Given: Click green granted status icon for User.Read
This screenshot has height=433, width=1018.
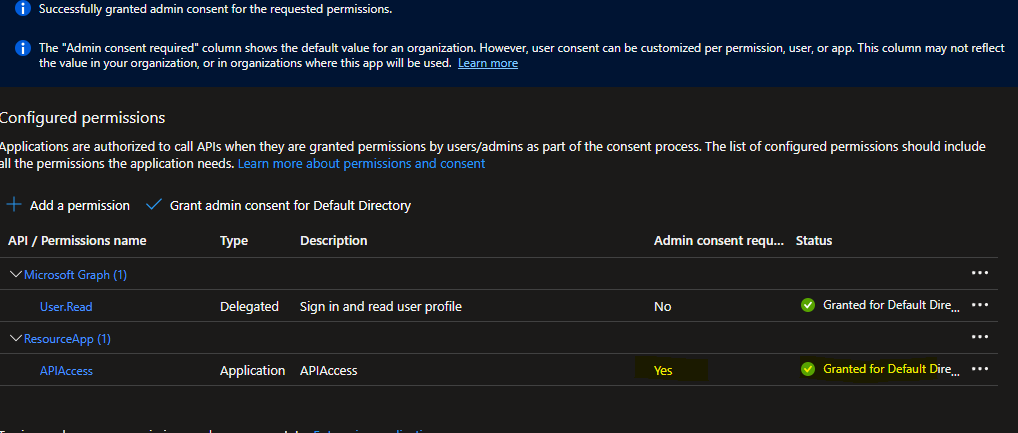Looking at the screenshot, I should coord(808,306).
